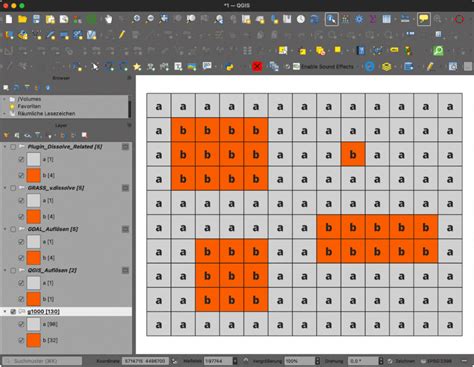Uncheck category b [1] under QGIS_Auflösen
The height and width of the screenshot is (367, 474).
tap(21, 299)
